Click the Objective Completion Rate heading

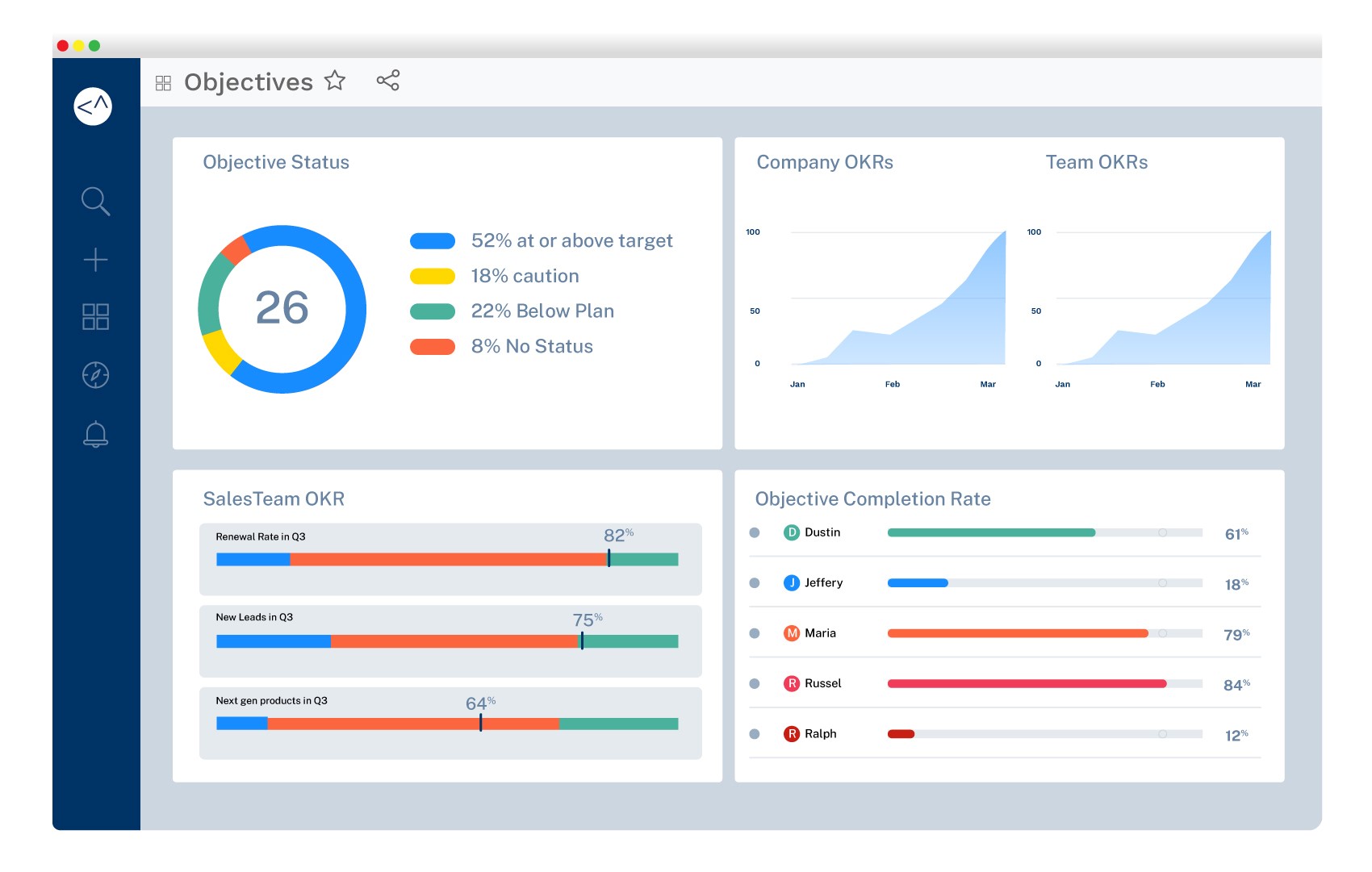coord(873,499)
